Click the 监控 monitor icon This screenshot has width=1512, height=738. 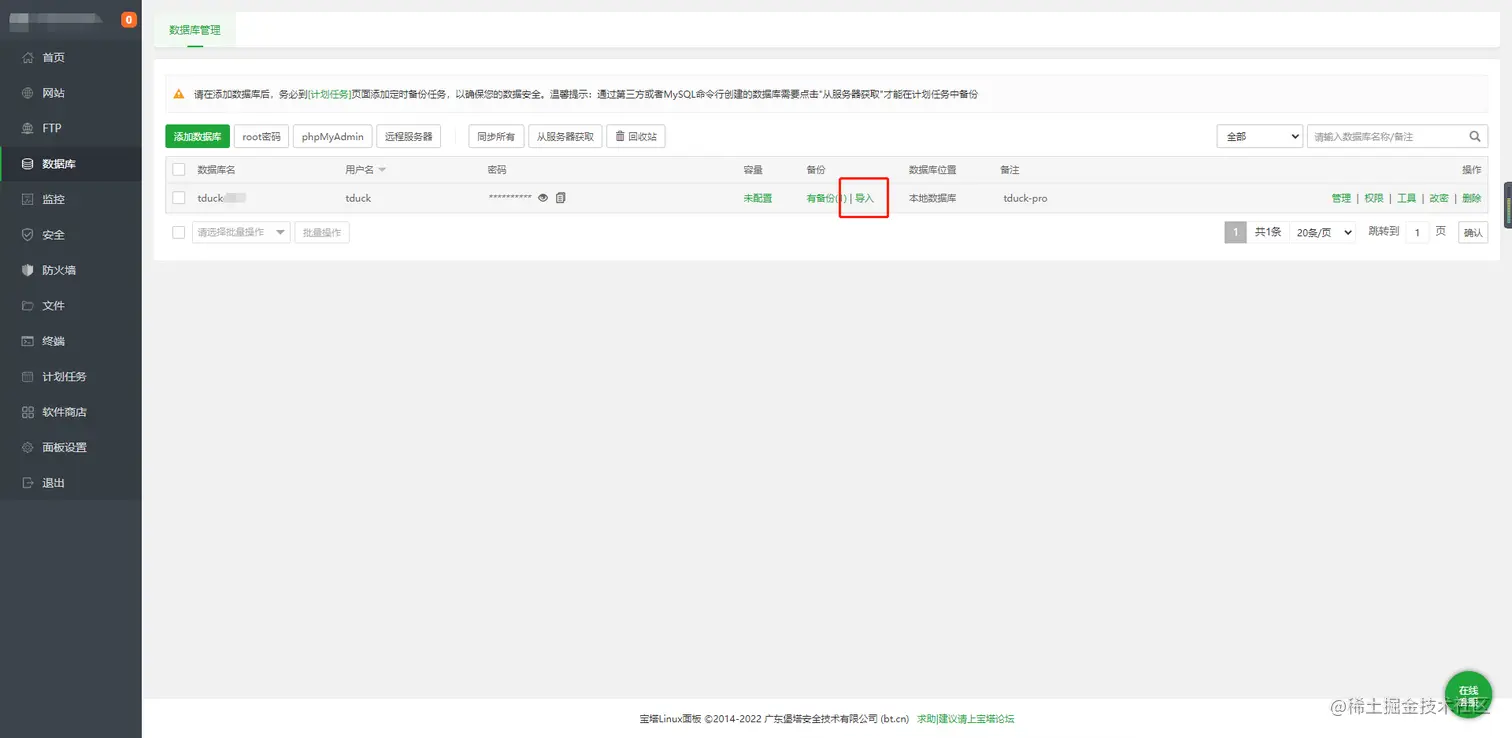tap(28, 199)
